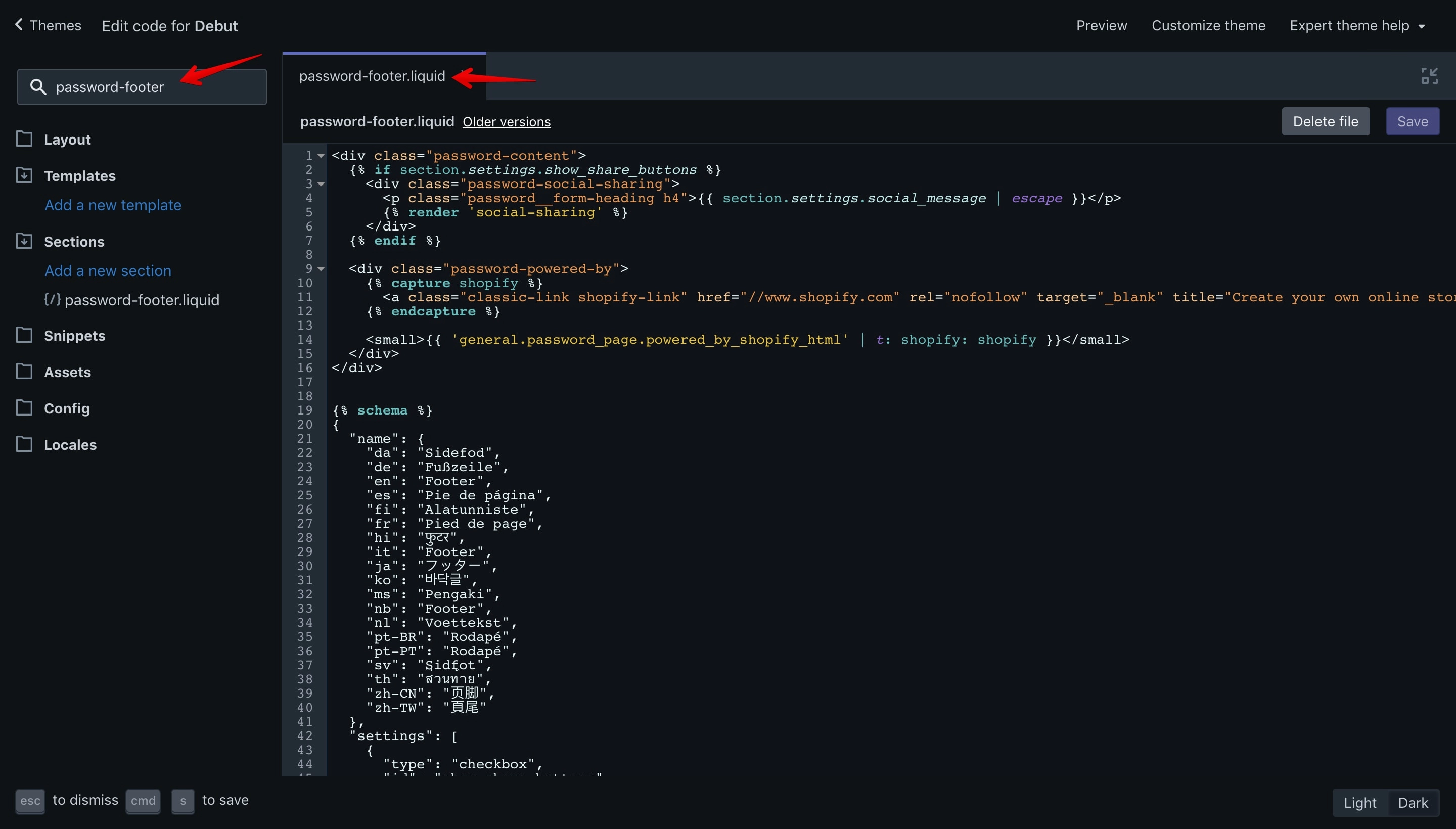This screenshot has width=1456, height=829.
Task: Click the password-footer.liquid file name heading
Action: 377,121
